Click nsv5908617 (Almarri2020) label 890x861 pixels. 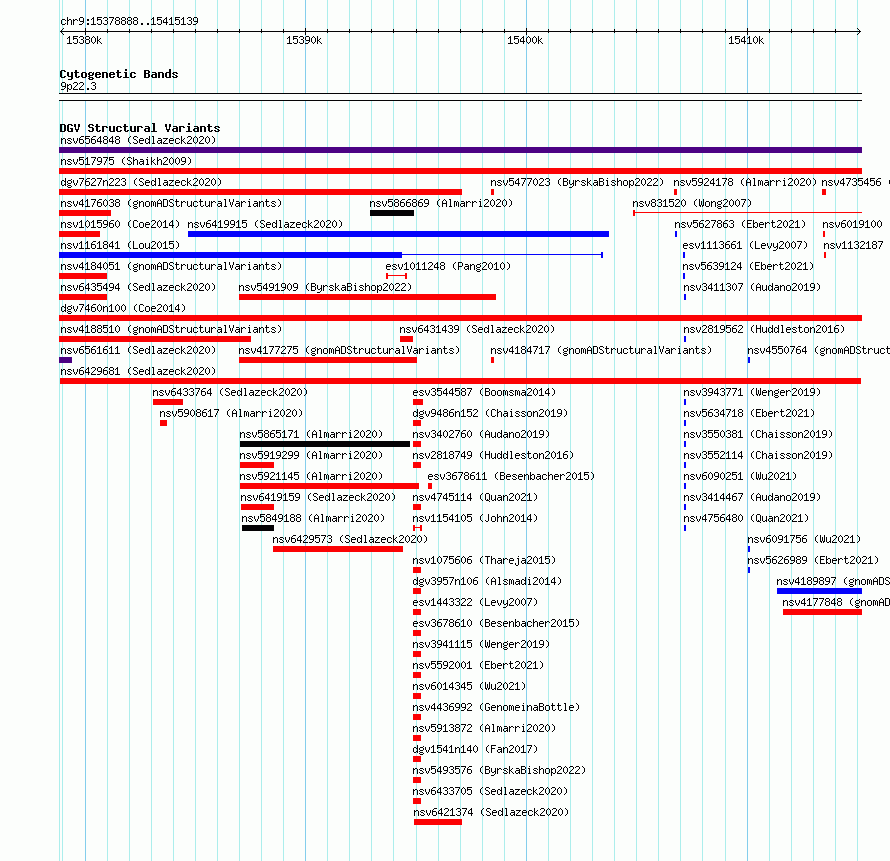click(231, 413)
